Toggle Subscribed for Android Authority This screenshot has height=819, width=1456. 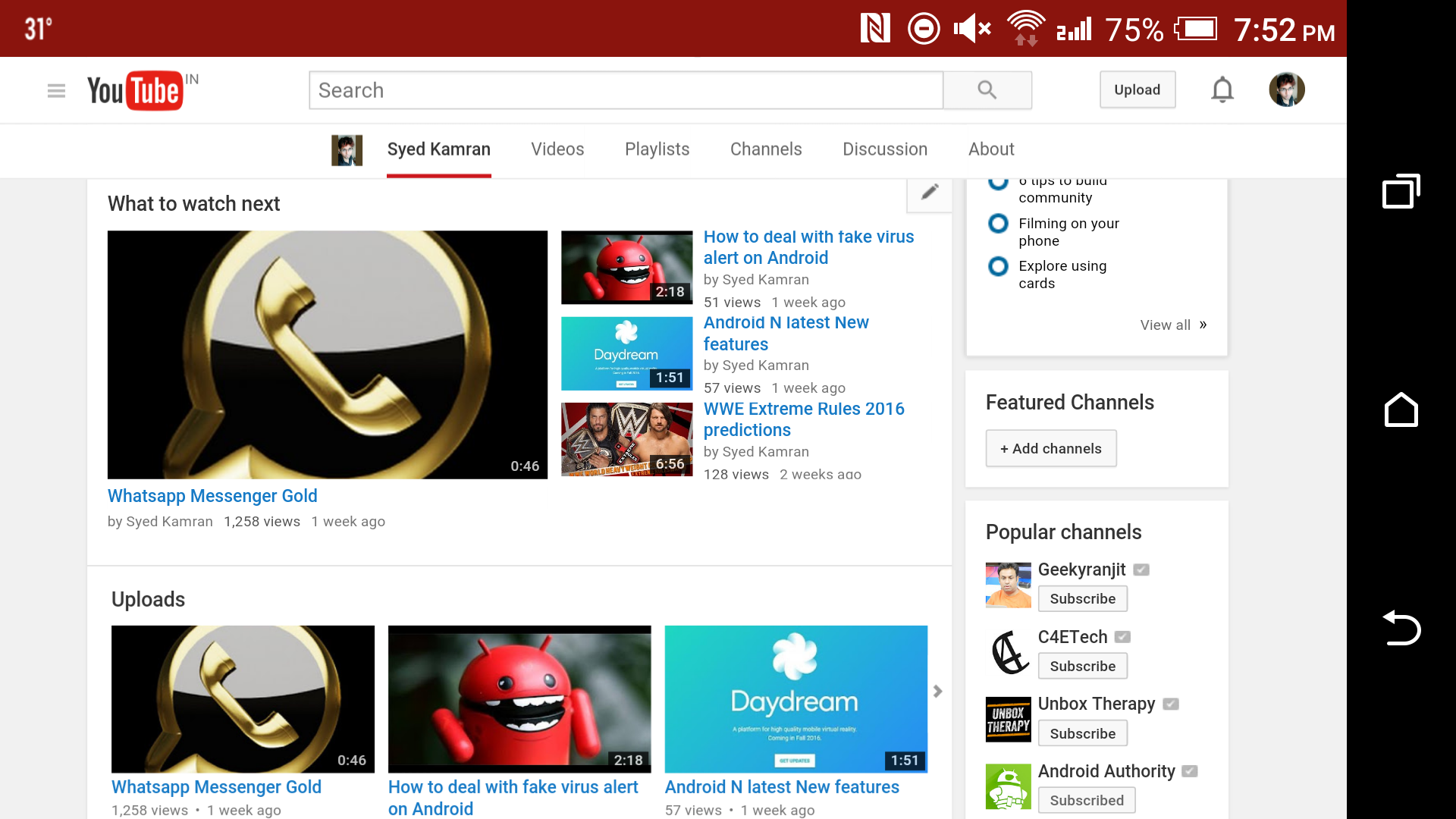click(1086, 800)
